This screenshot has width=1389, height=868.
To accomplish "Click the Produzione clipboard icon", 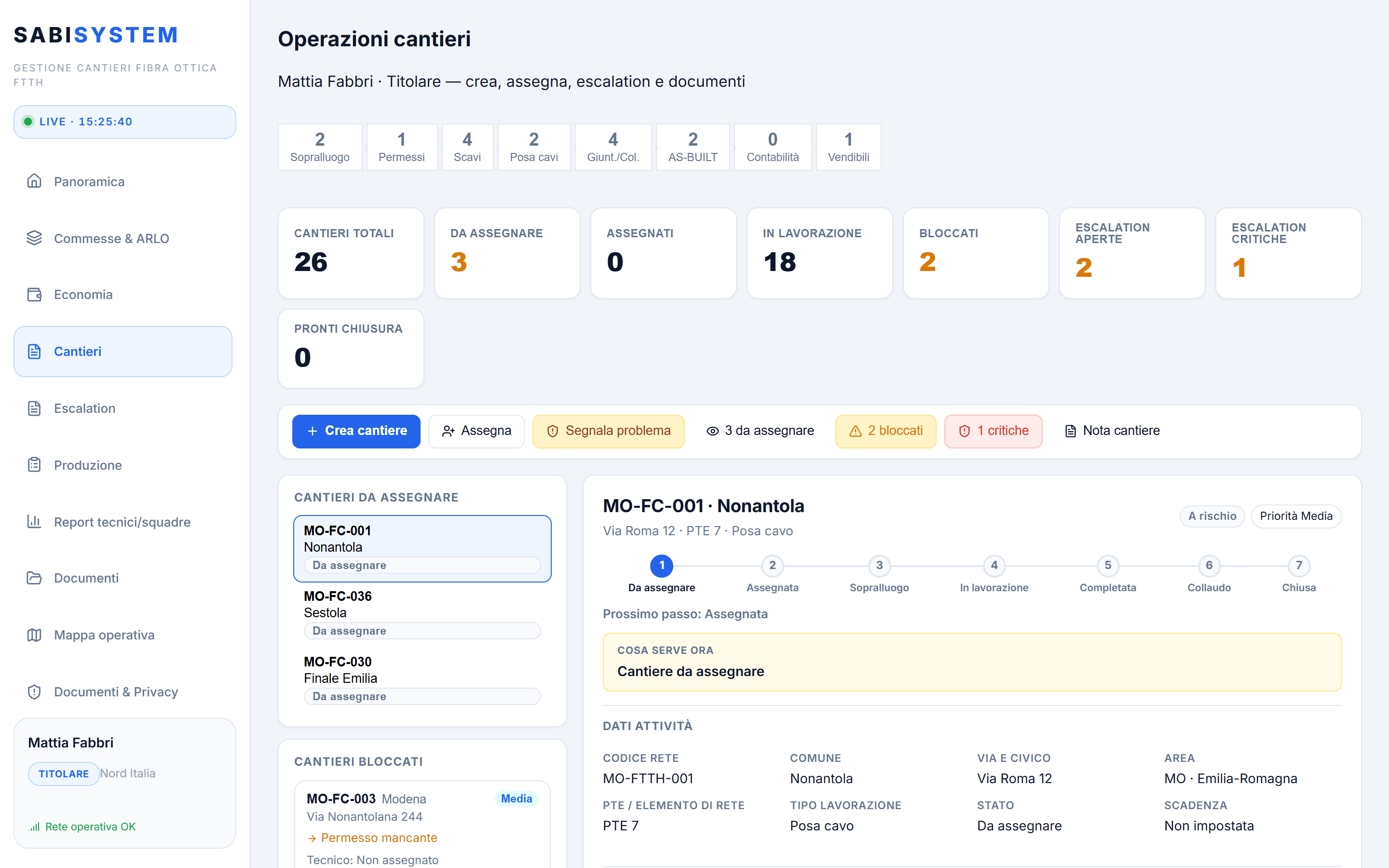I will coord(34,465).
